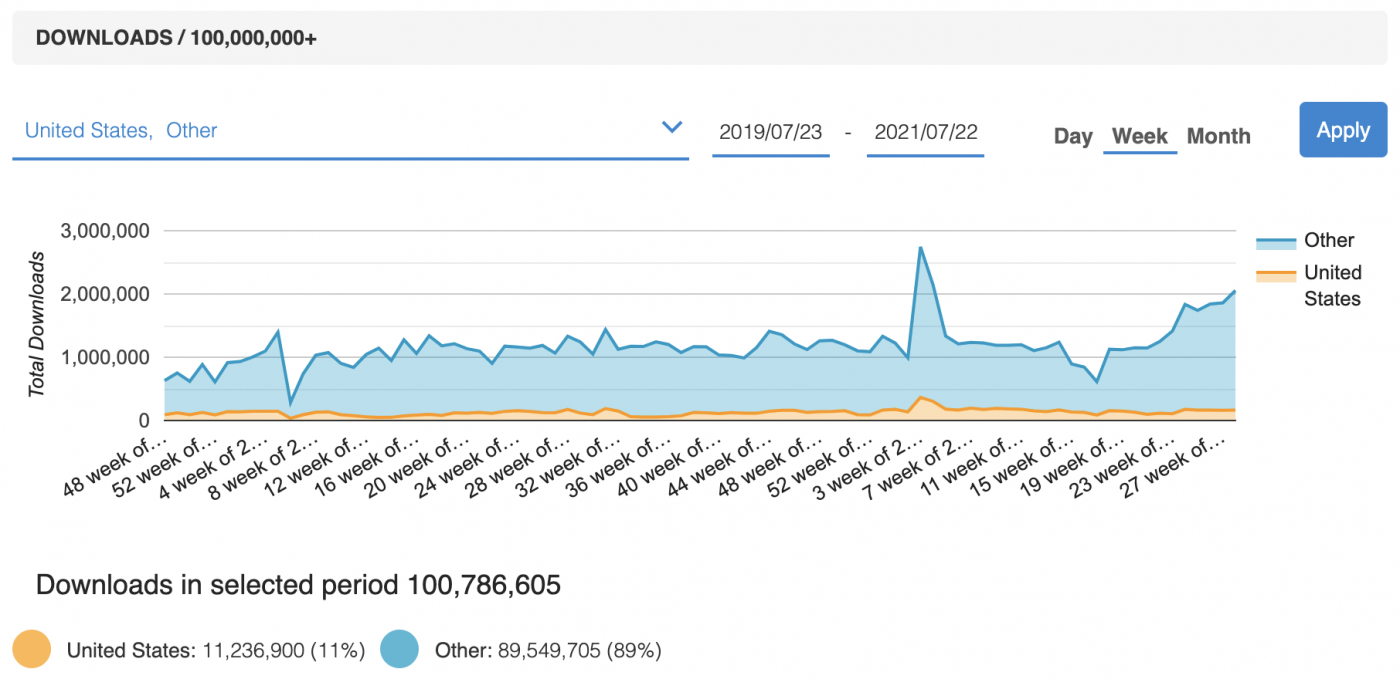Click the end date field 2021/07/22
1400x679 pixels.
(x=924, y=131)
